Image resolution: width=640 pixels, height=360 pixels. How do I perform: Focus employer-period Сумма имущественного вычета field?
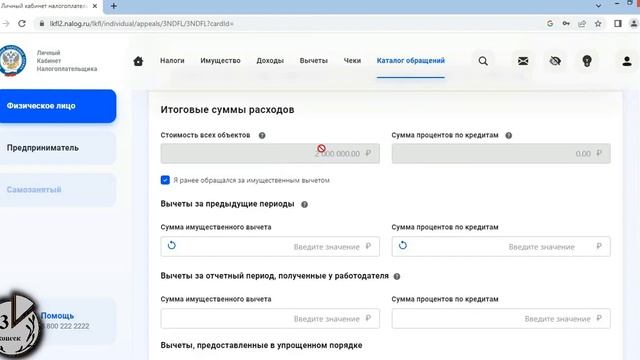[x=270, y=318]
